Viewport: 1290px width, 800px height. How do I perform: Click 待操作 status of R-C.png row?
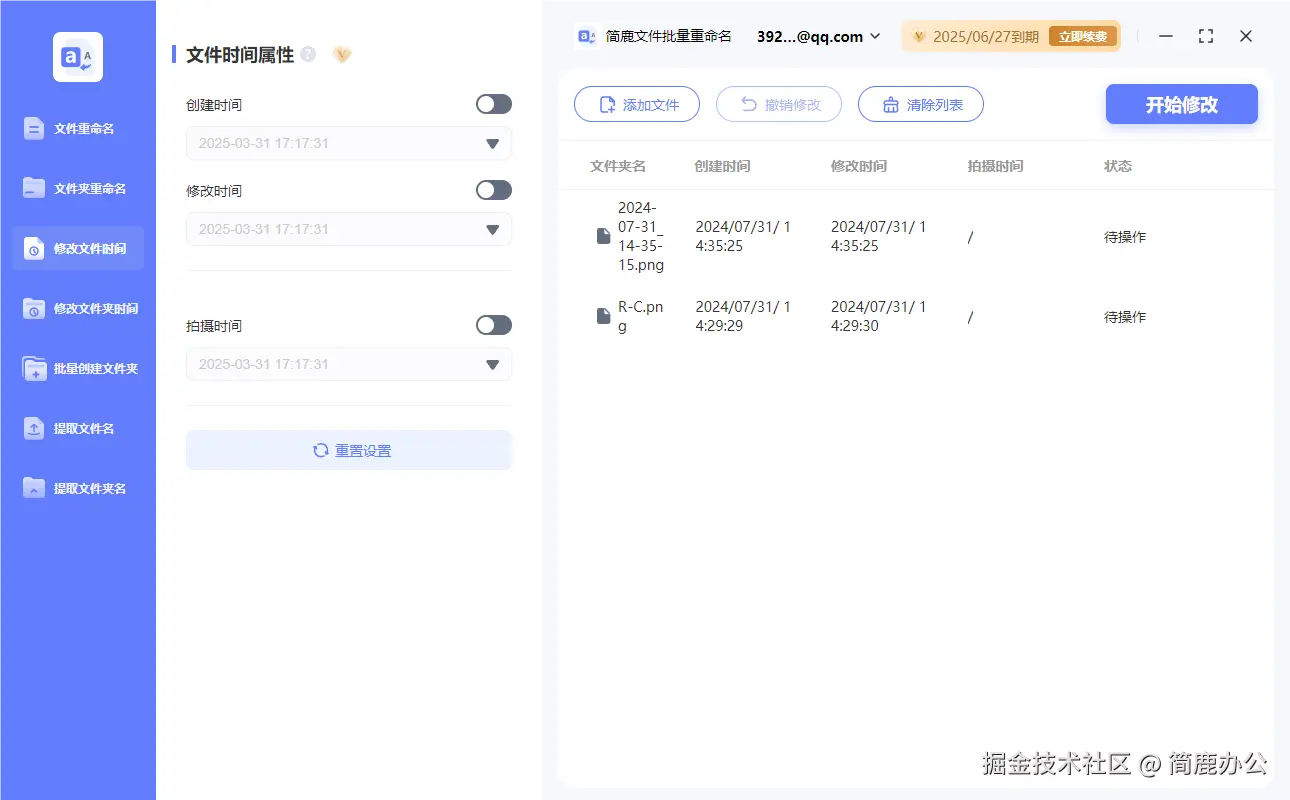pos(1125,317)
